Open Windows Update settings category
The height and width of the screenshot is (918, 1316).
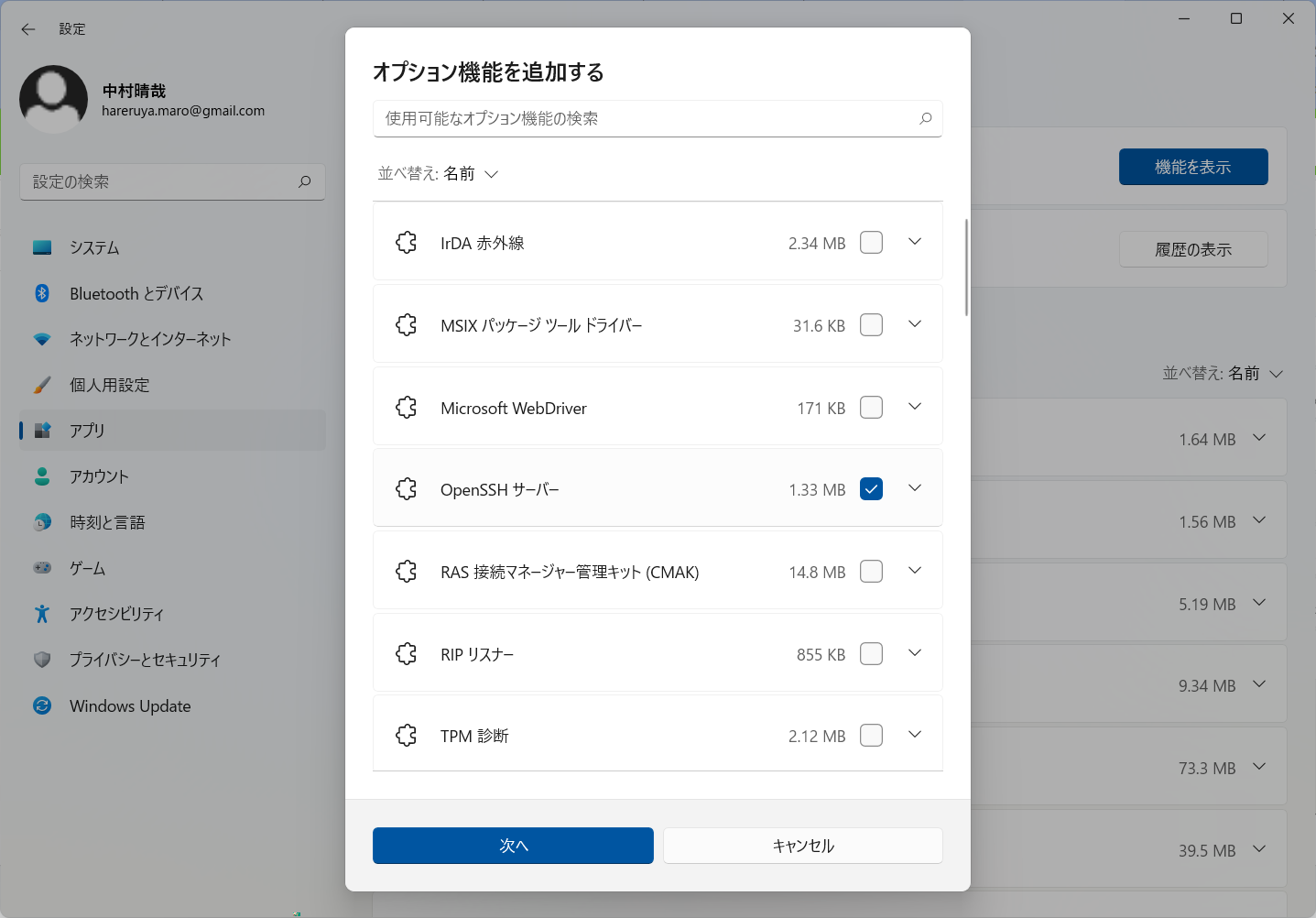[173, 705]
